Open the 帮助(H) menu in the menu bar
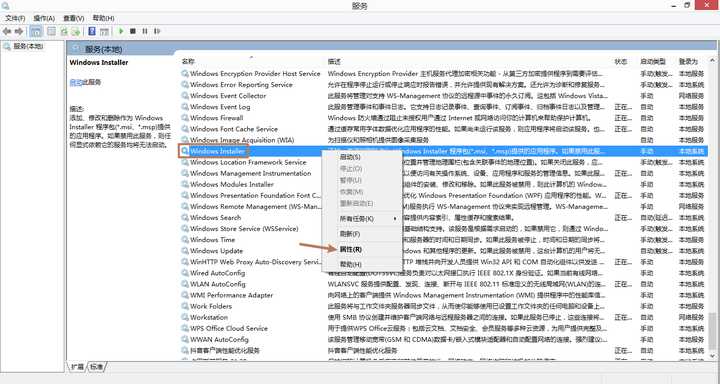The width and height of the screenshot is (720, 384). [103, 18]
